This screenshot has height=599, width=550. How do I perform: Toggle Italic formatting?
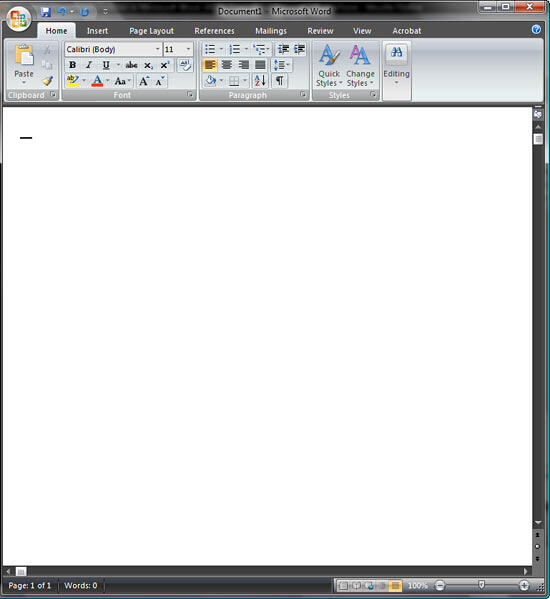[89, 65]
